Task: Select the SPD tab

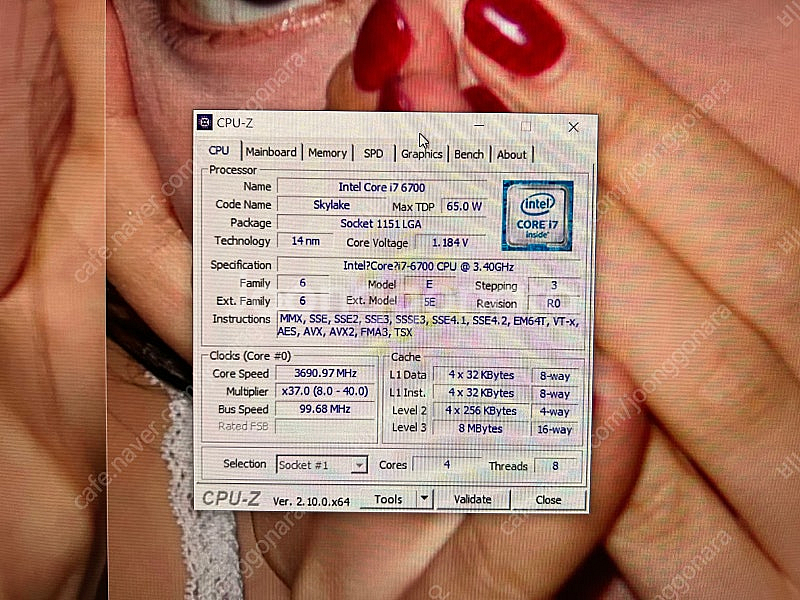Action: 373,154
